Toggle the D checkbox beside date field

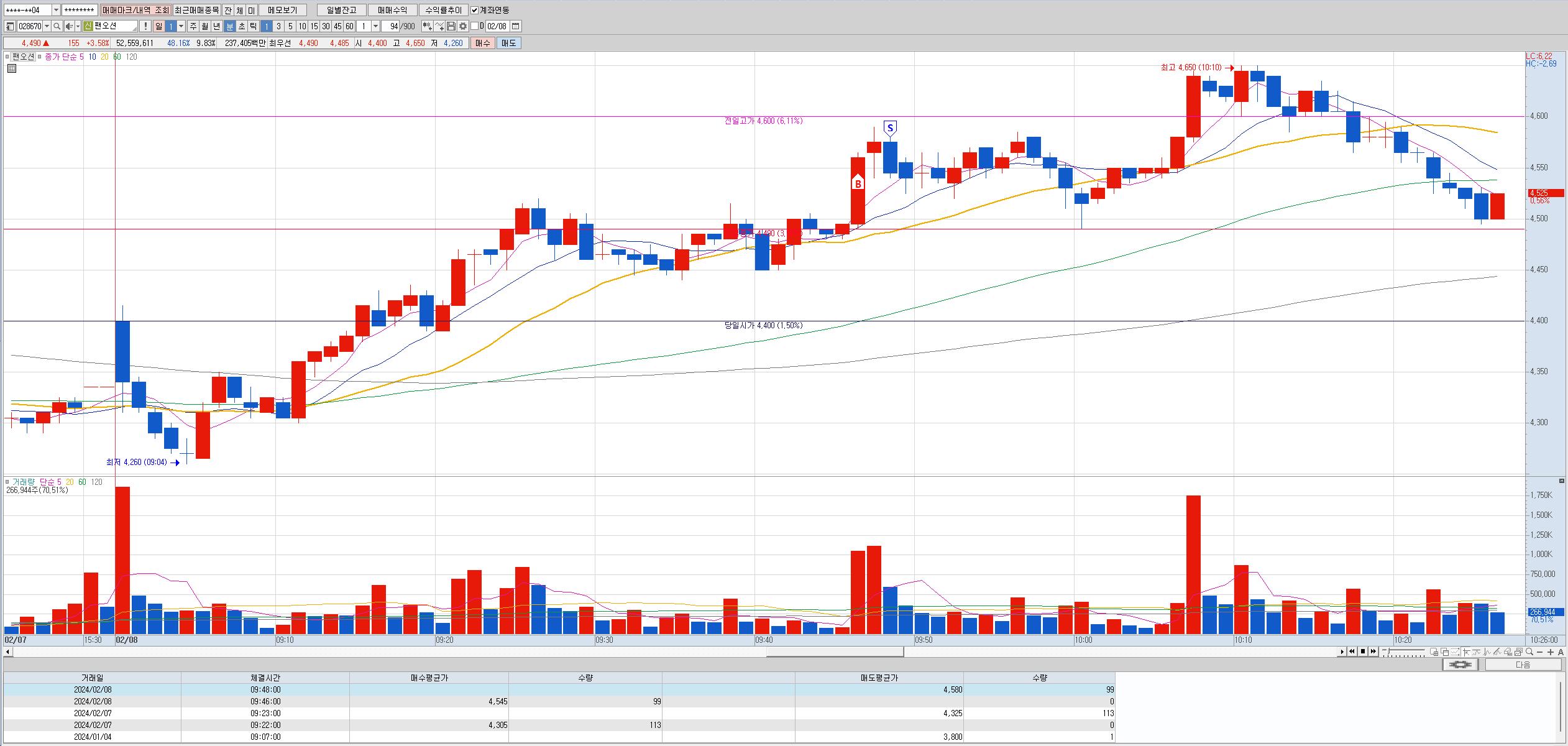(474, 26)
